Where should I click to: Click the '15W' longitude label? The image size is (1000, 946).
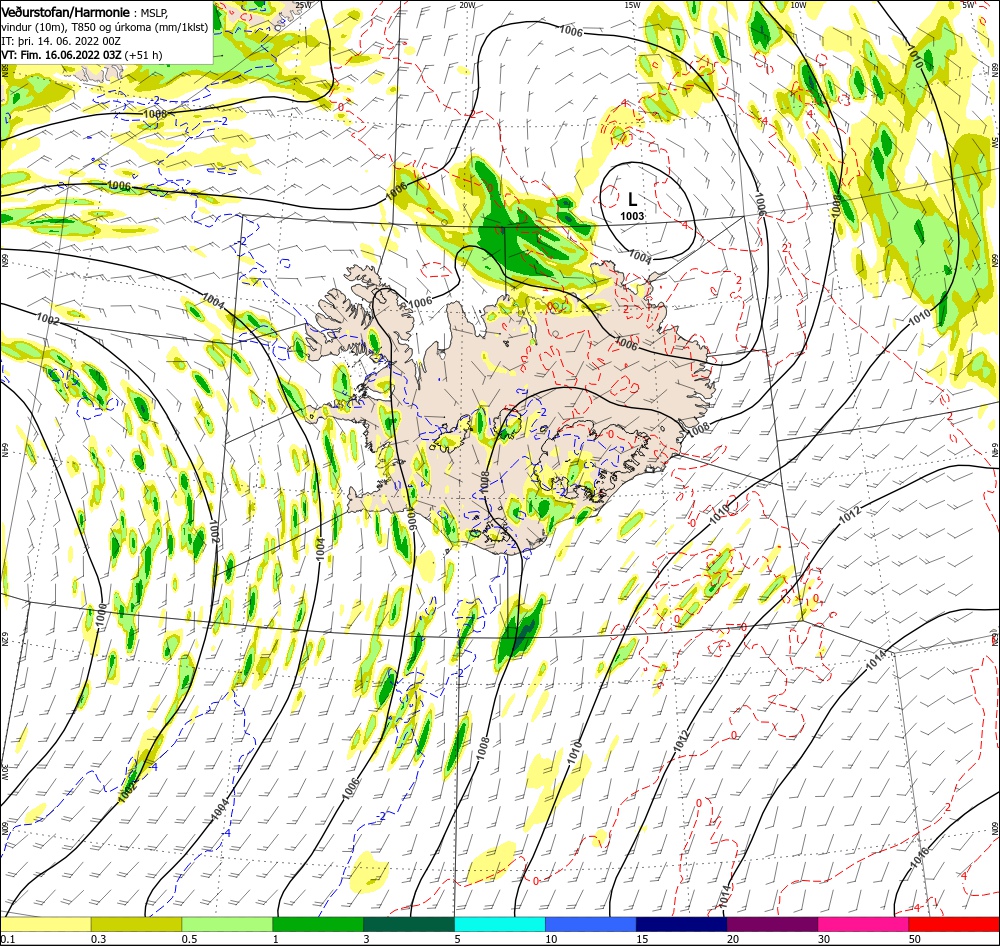[x=632, y=5]
